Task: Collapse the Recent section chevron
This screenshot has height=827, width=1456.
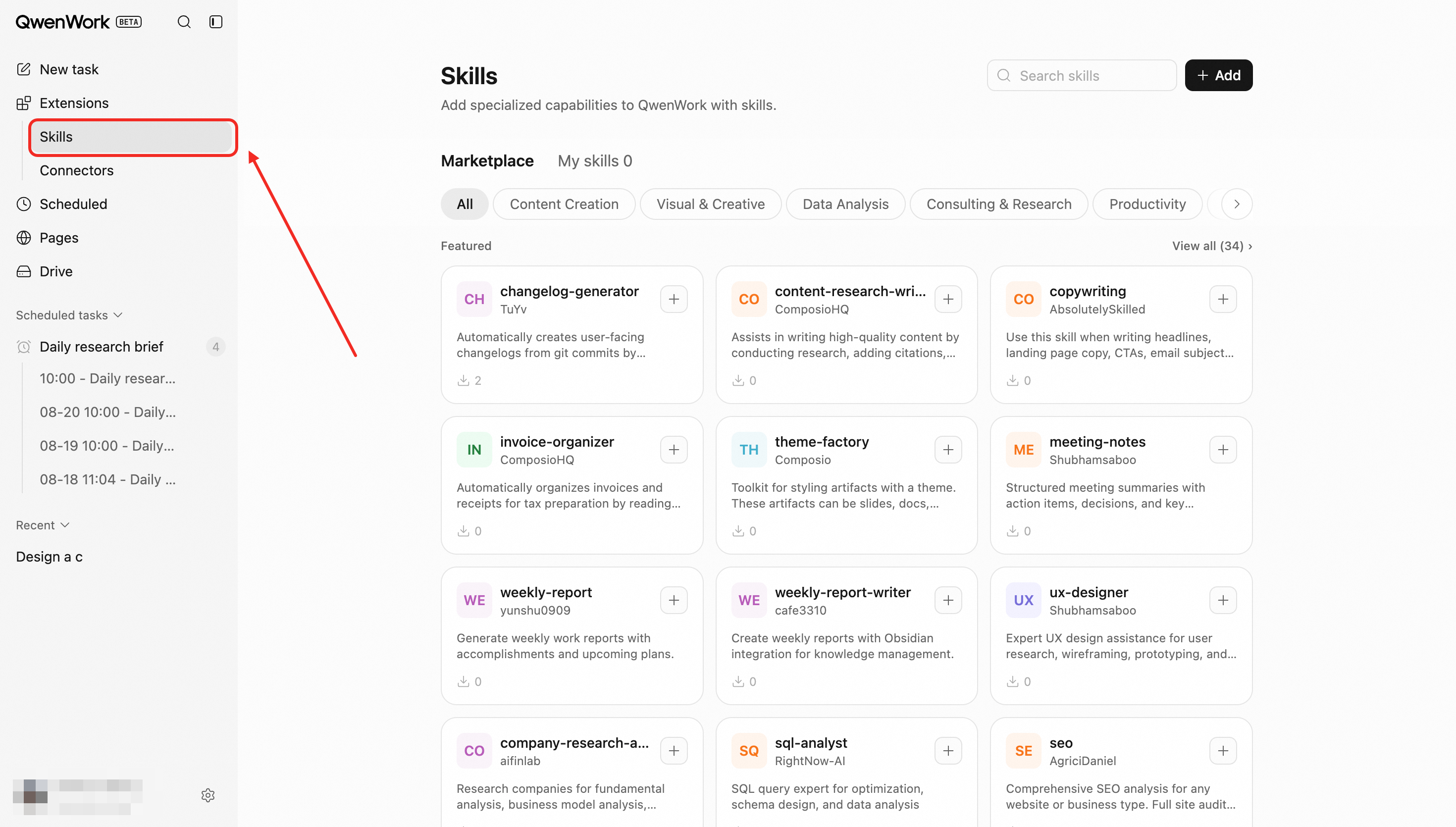Action: (65, 525)
